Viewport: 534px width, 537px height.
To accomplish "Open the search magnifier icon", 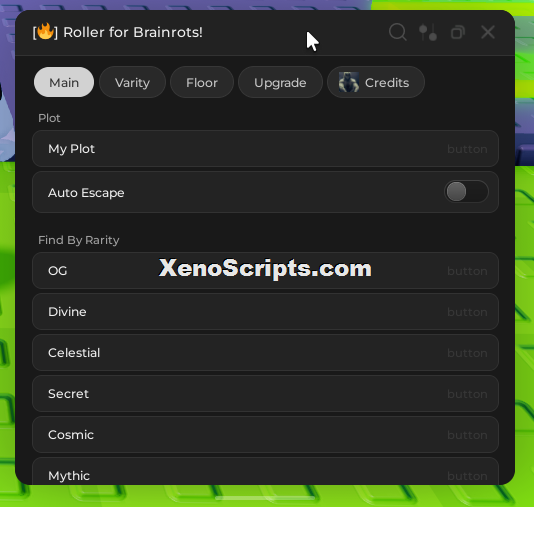I will click(398, 32).
